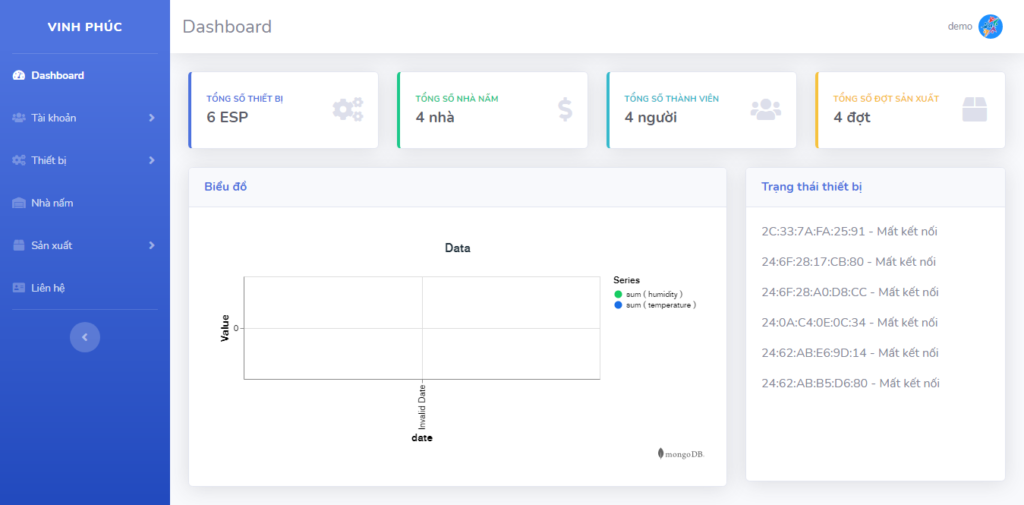Click the gears icon in device card
1024x505 pixels.
(348, 109)
